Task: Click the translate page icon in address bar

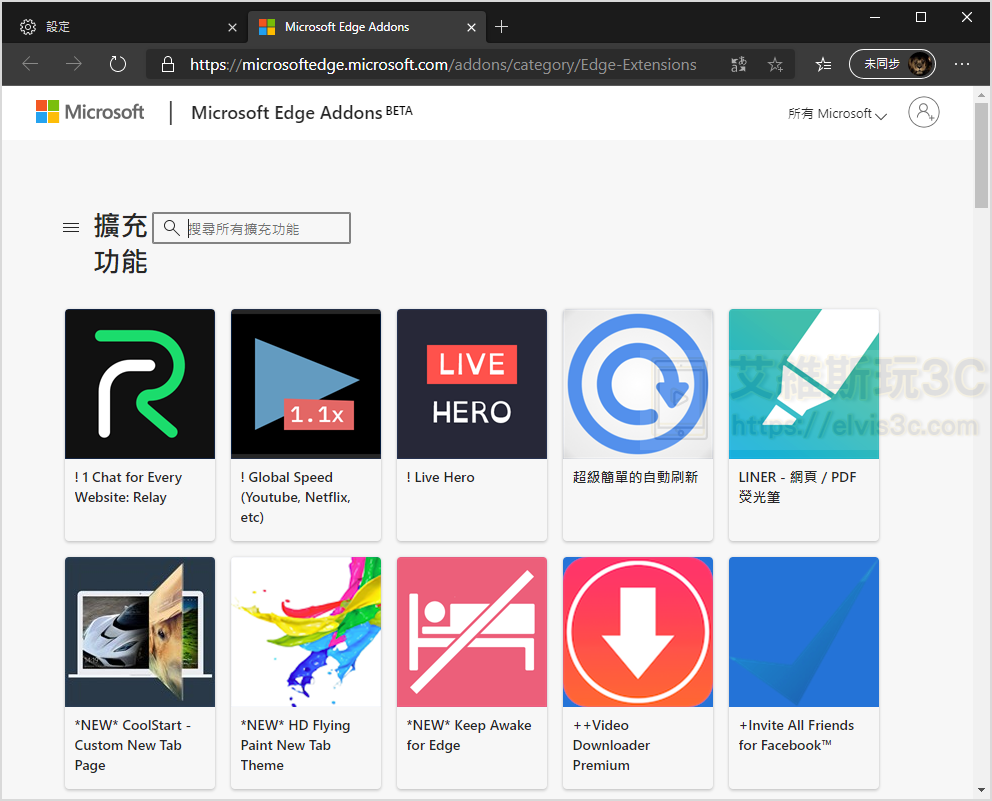Action: tap(739, 65)
